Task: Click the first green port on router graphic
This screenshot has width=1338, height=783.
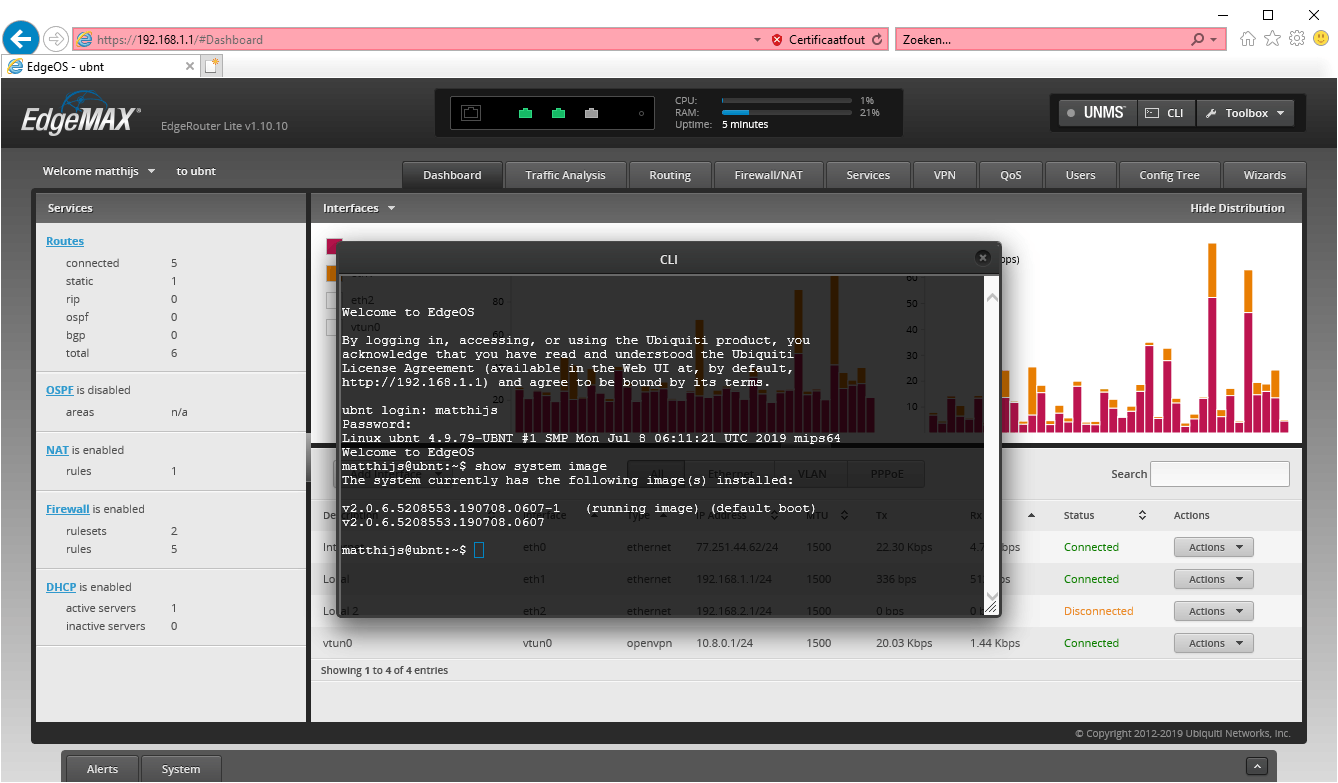Action: [x=525, y=113]
